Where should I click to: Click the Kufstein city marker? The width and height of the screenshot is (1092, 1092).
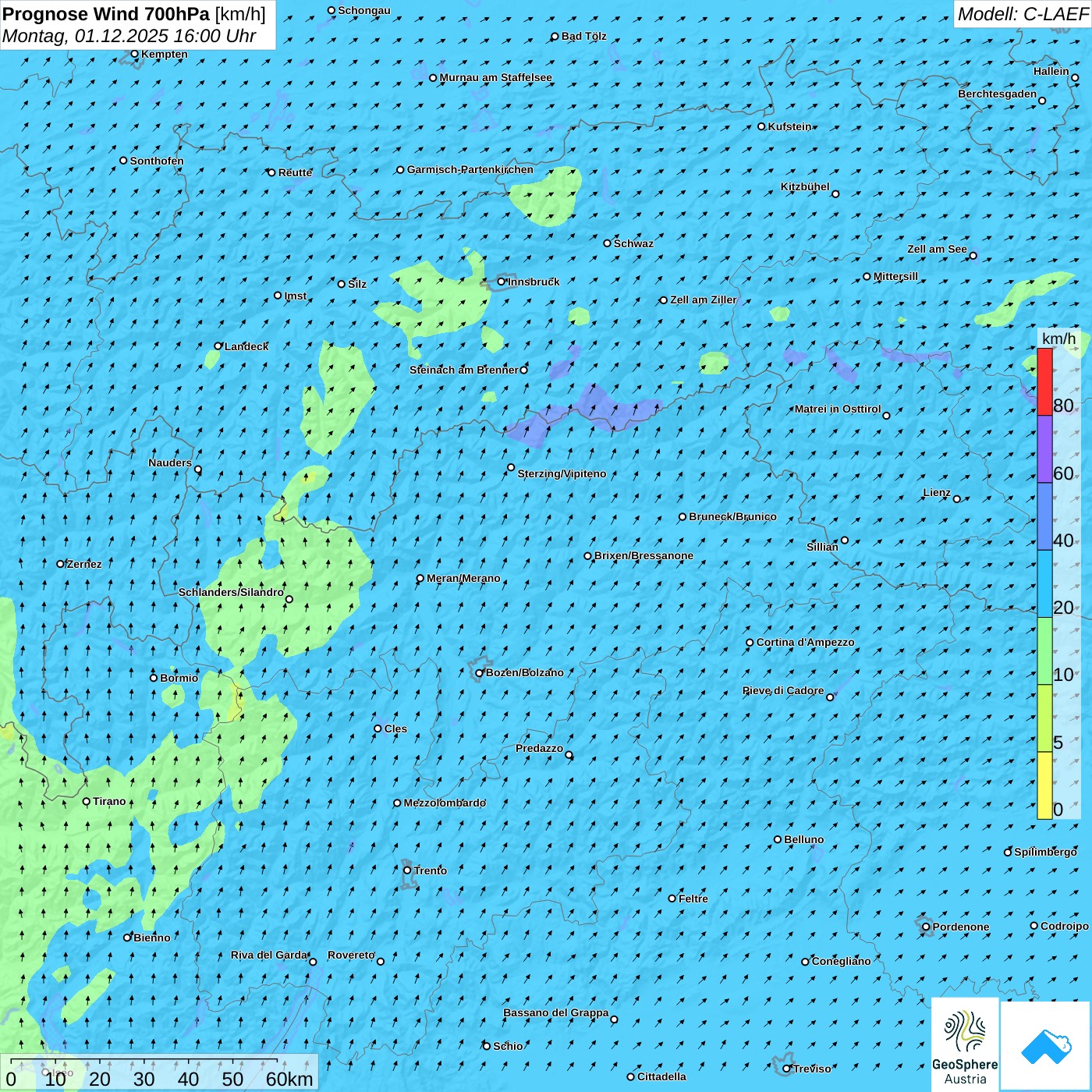click(762, 126)
